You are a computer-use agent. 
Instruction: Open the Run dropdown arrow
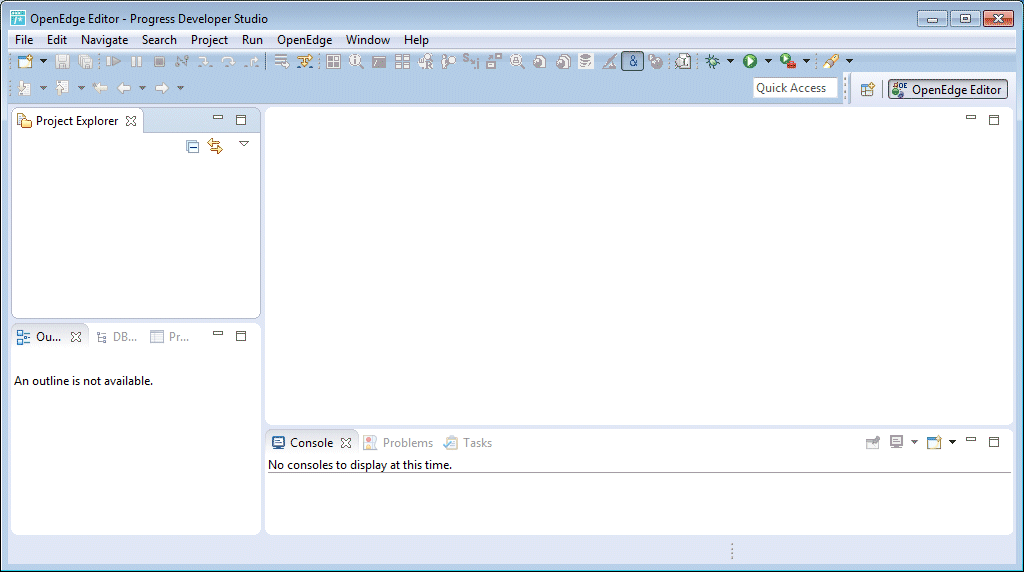(x=768, y=61)
